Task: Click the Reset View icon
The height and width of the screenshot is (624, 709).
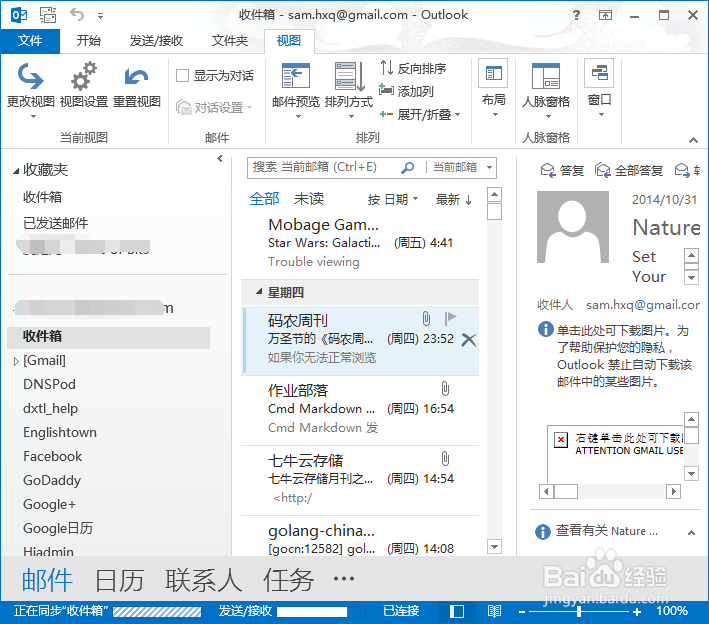Action: click(x=137, y=76)
